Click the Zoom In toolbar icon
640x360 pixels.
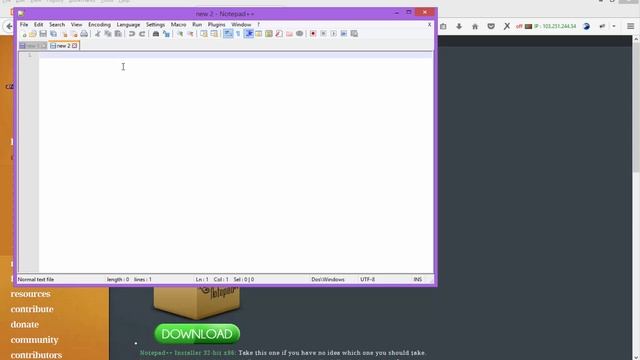(180, 34)
